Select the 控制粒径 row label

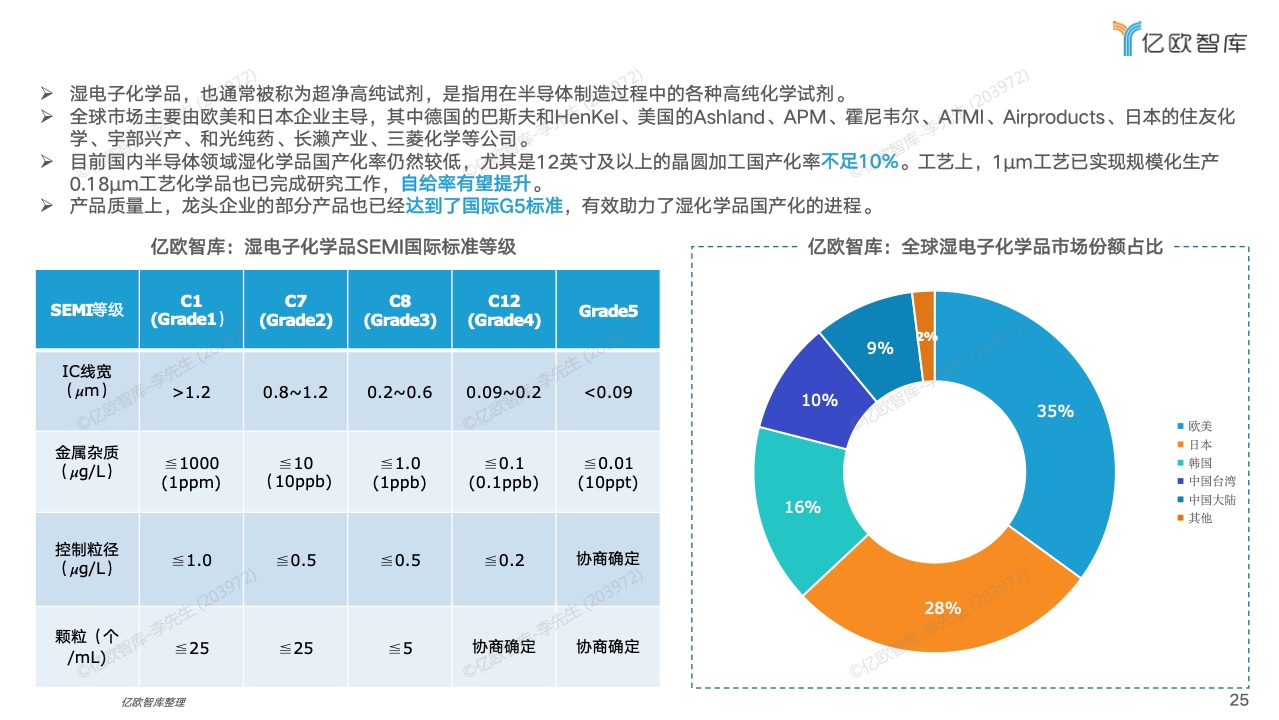87,559
